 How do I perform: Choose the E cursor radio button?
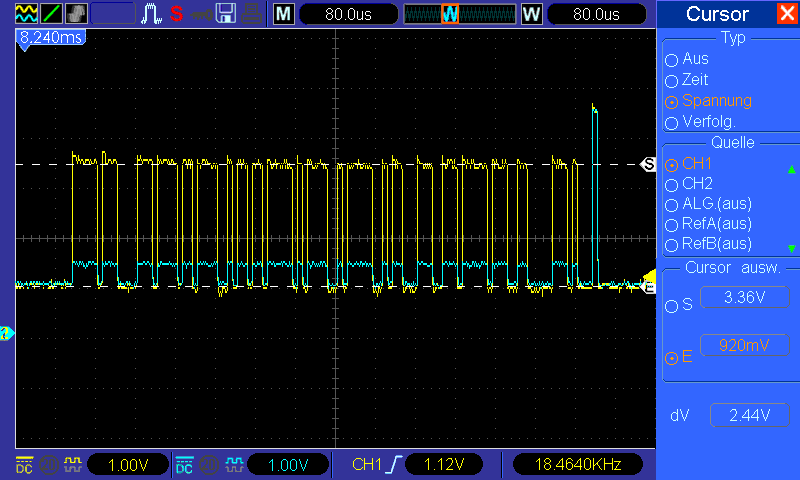[x=671, y=358]
